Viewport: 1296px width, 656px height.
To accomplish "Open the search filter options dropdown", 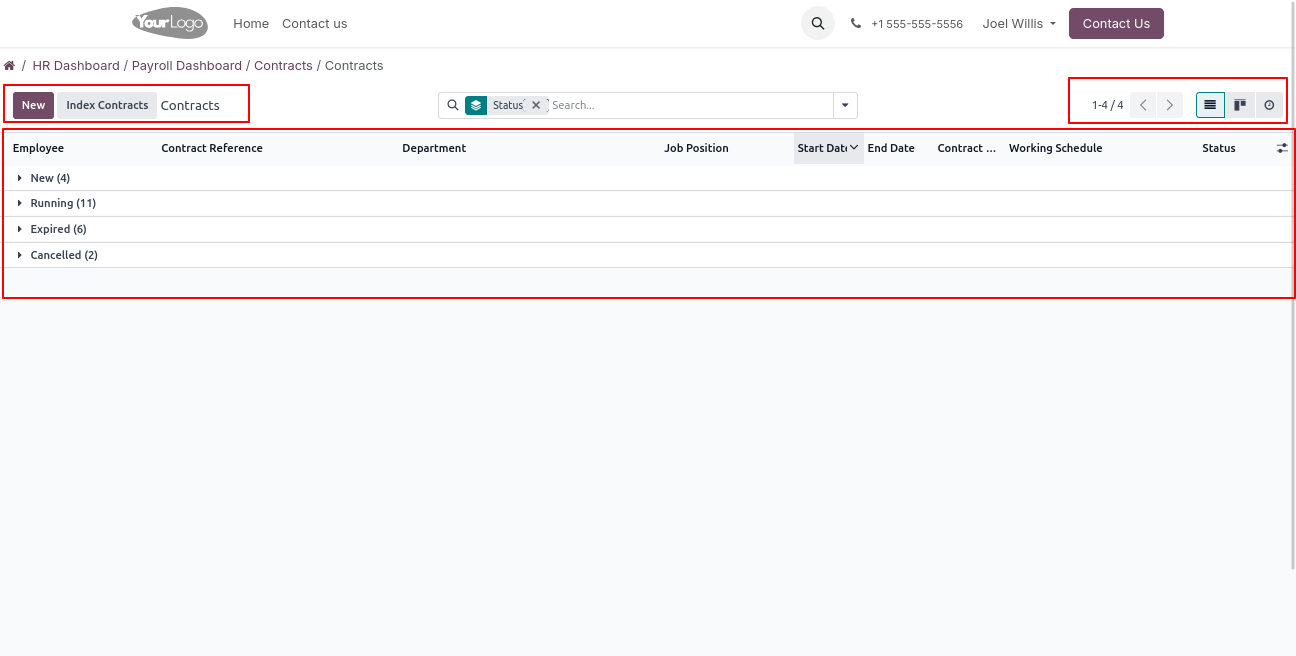I will point(845,105).
